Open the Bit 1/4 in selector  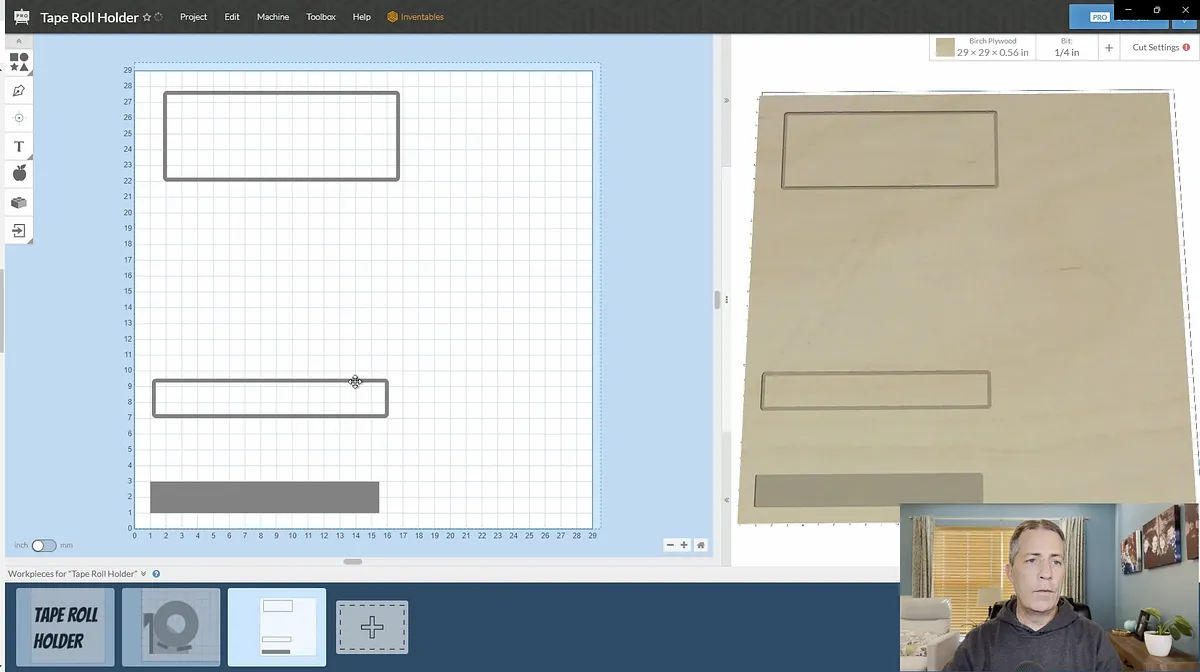coord(1066,47)
